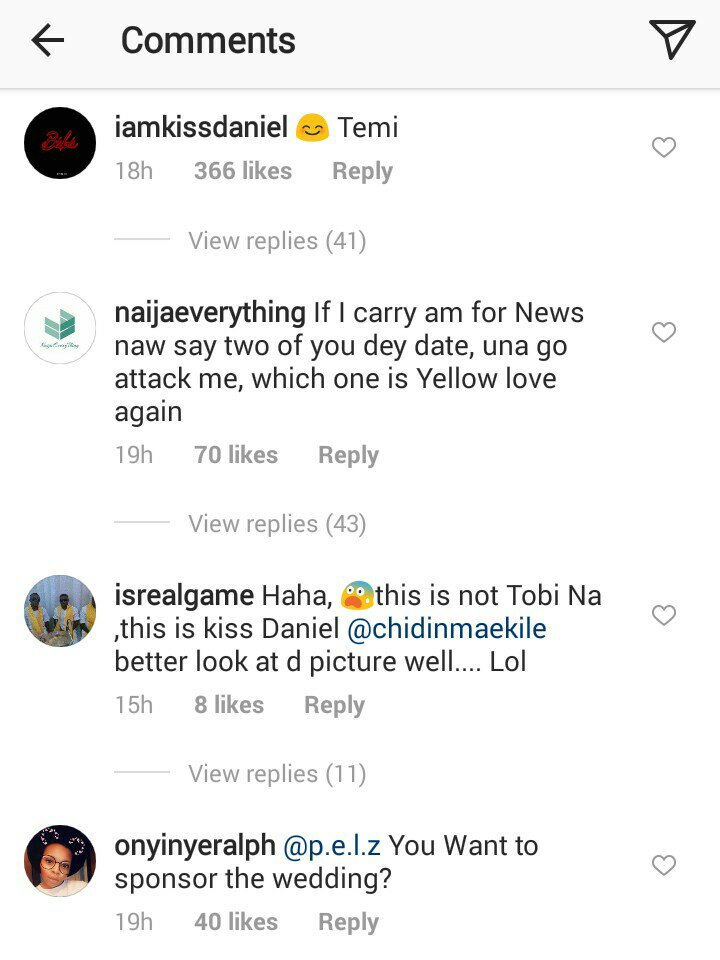Open the isrealgame username link
The width and height of the screenshot is (720, 960).
pos(184,597)
